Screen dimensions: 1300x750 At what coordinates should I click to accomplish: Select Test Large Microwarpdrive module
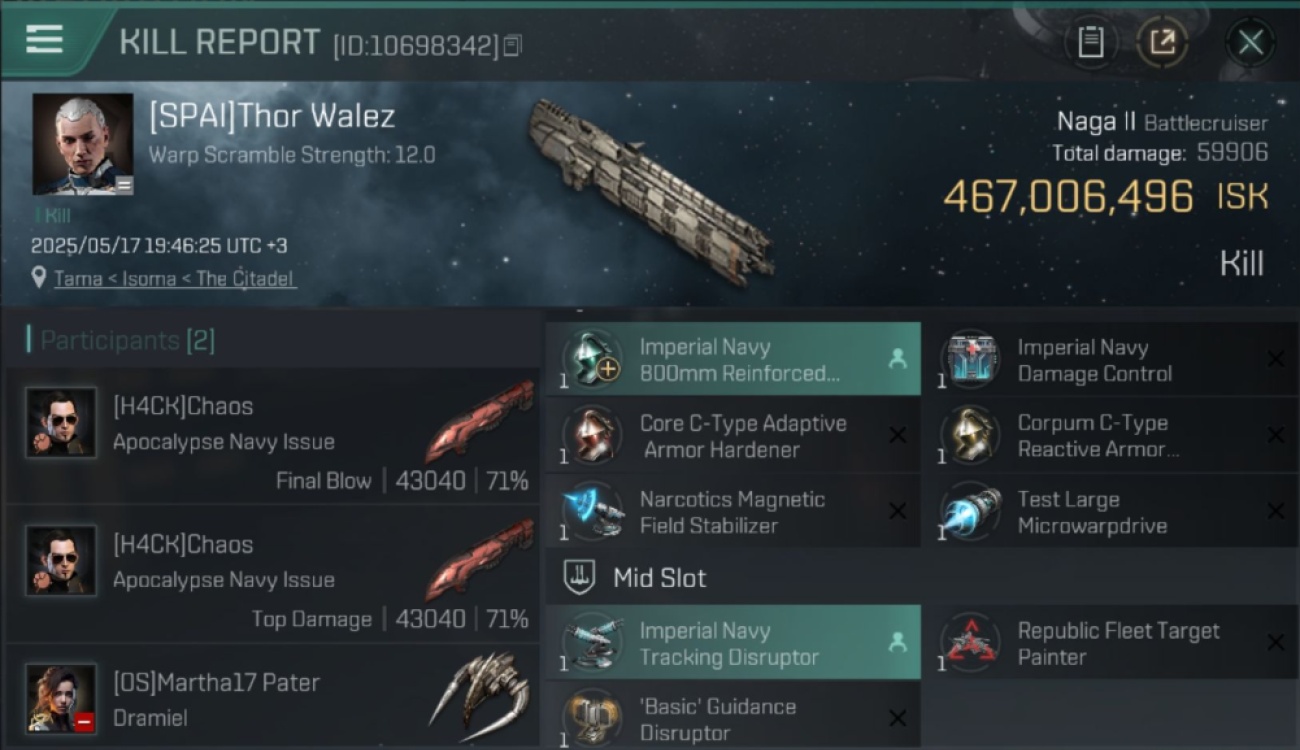point(1111,512)
